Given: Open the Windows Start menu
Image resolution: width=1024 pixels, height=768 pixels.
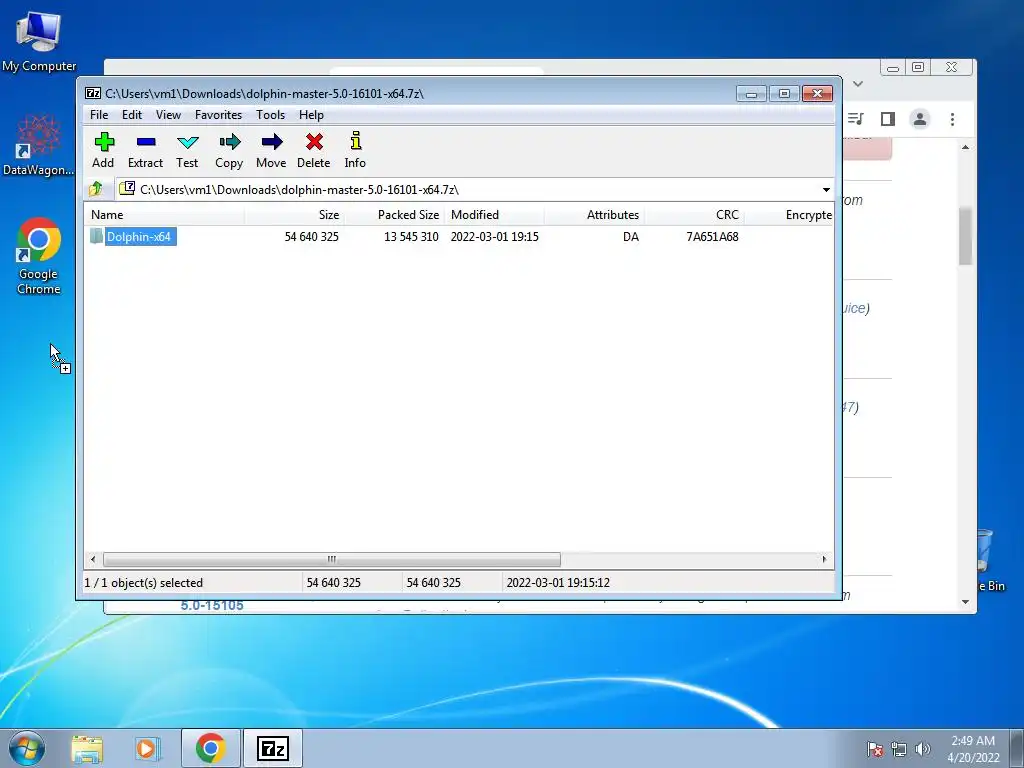Looking at the screenshot, I should 27,748.
